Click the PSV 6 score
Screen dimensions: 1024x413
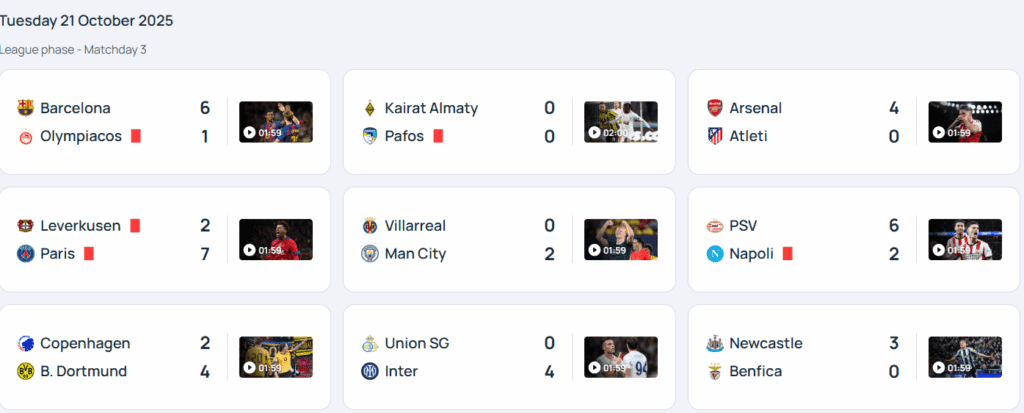point(894,226)
